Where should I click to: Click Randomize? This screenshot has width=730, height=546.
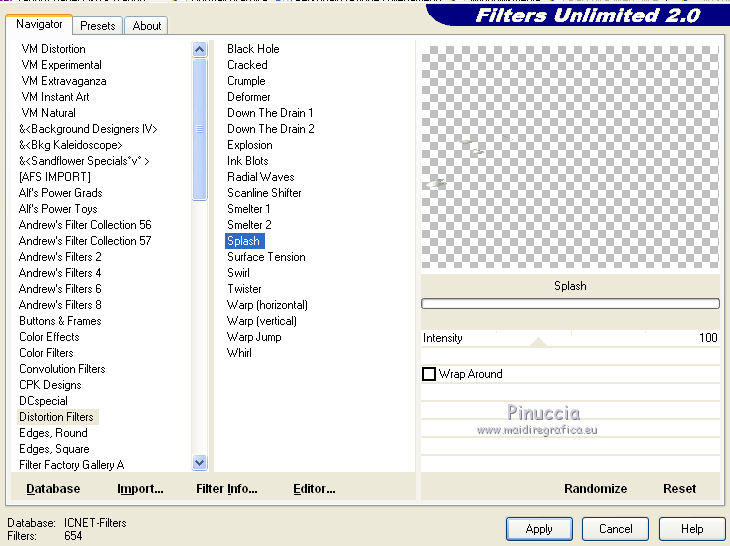[x=595, y=489]
